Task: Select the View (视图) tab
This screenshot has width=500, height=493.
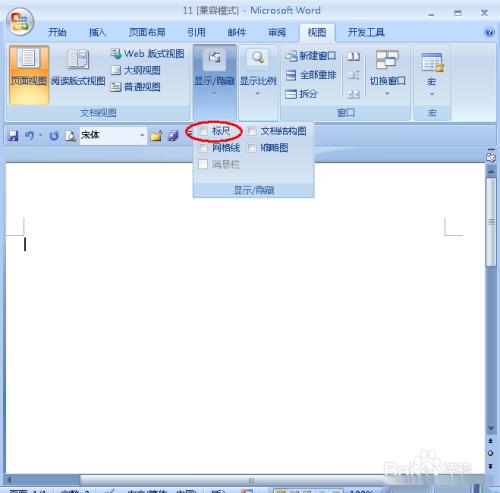Action: pyautogui.click(x=317, y=32)
